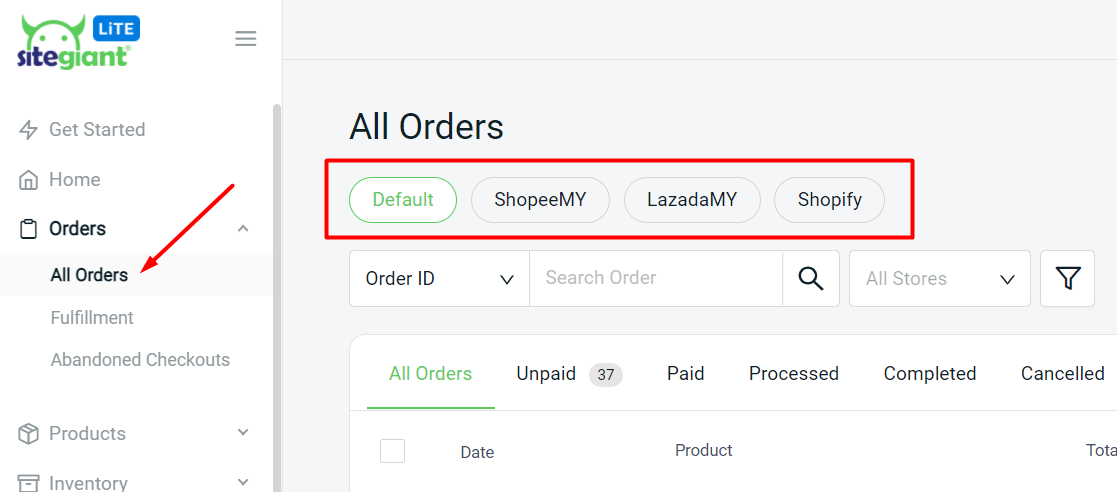This screenshot has width=1117, height=492.
Task: Click the Search Order input field
Action: point(655,278)
